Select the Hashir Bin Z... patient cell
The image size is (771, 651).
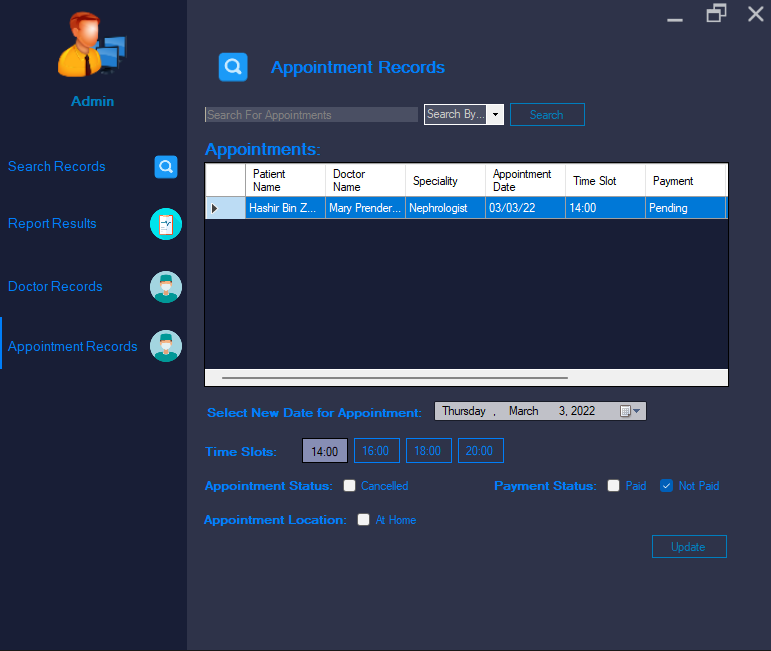coord(285,208)
